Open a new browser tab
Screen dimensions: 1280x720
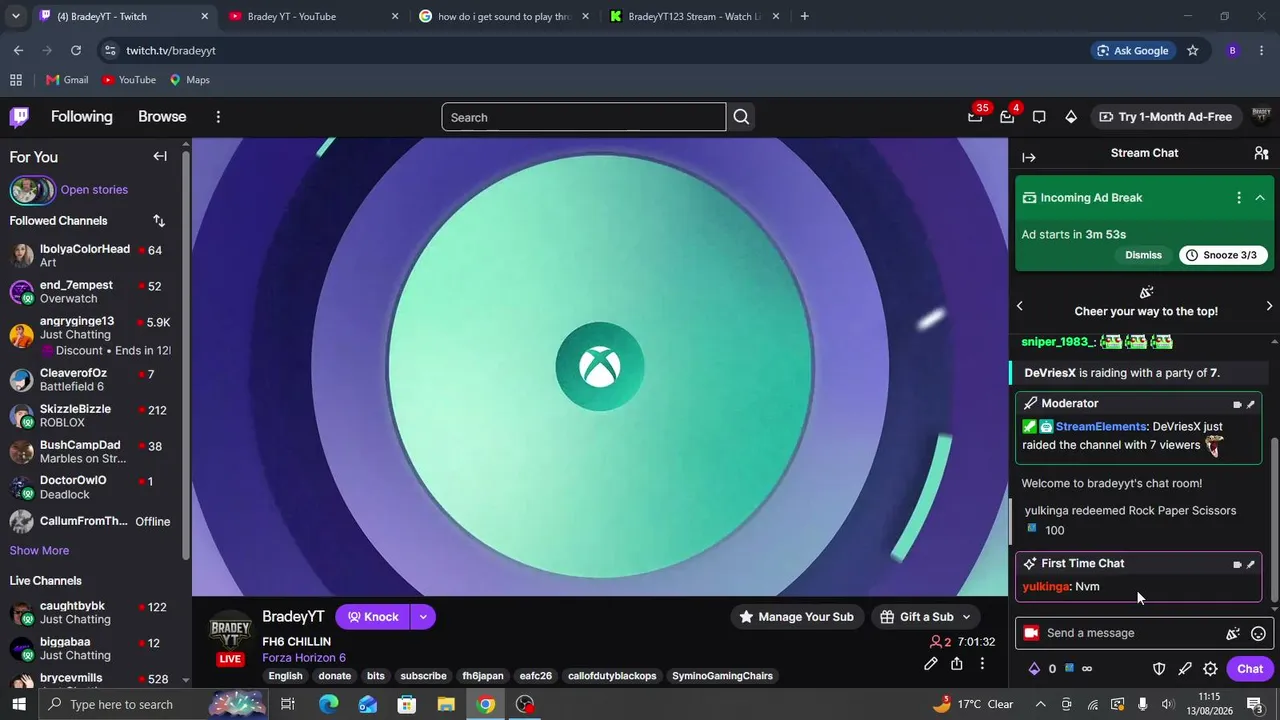point(805,16)
